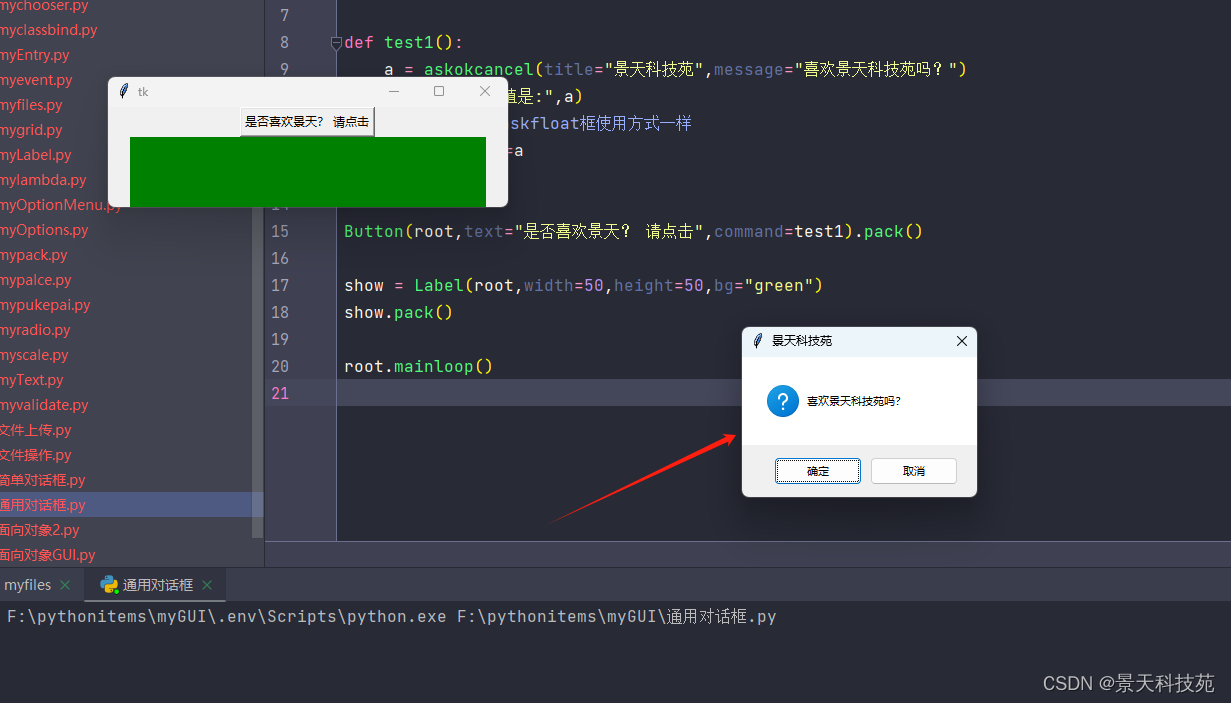Screen dimensions: 1231x703
Task: Select mypukepai.py in the file list
Action: coord(45,305)
